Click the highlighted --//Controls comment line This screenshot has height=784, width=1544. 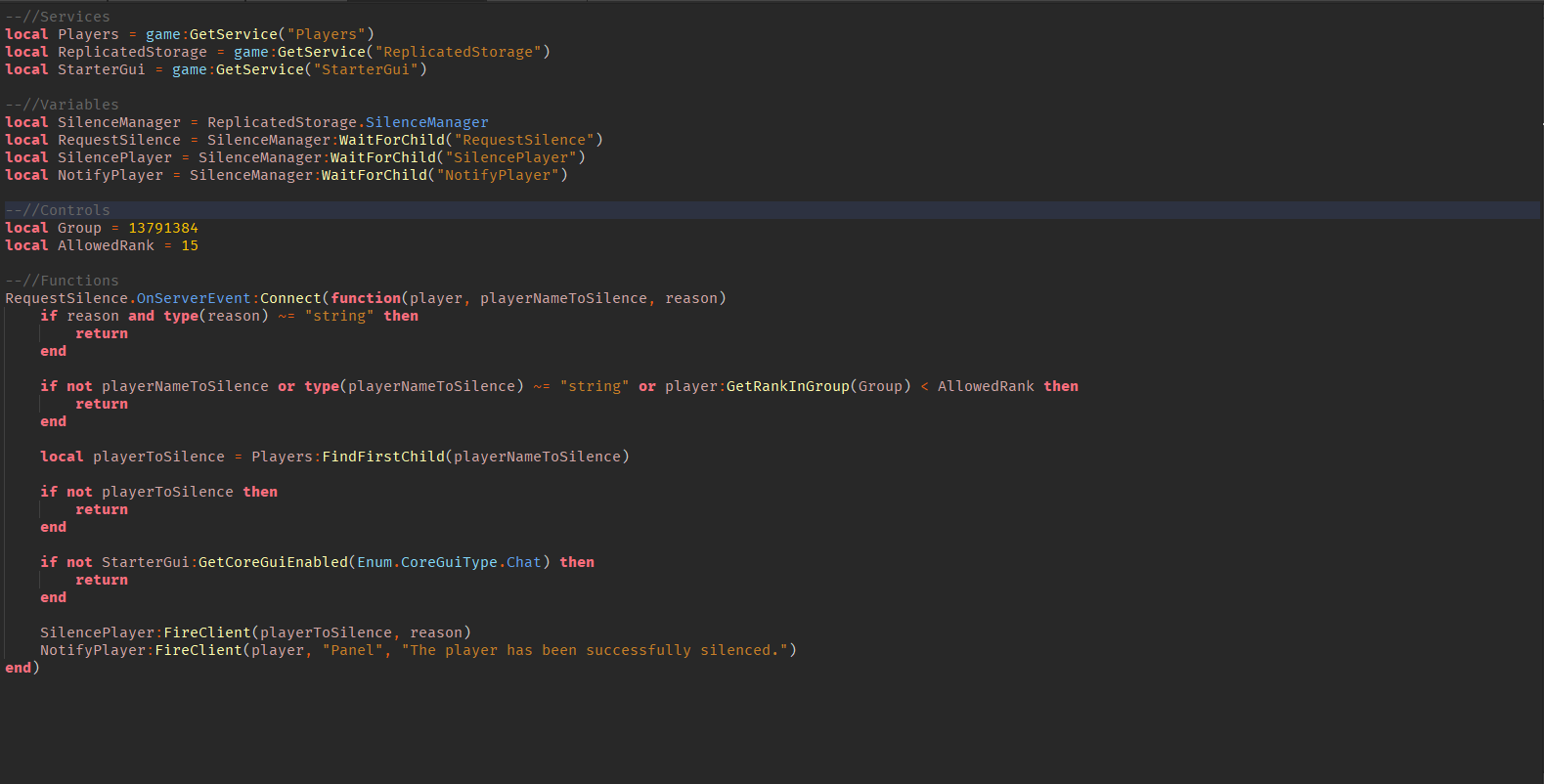click(58, 210)
